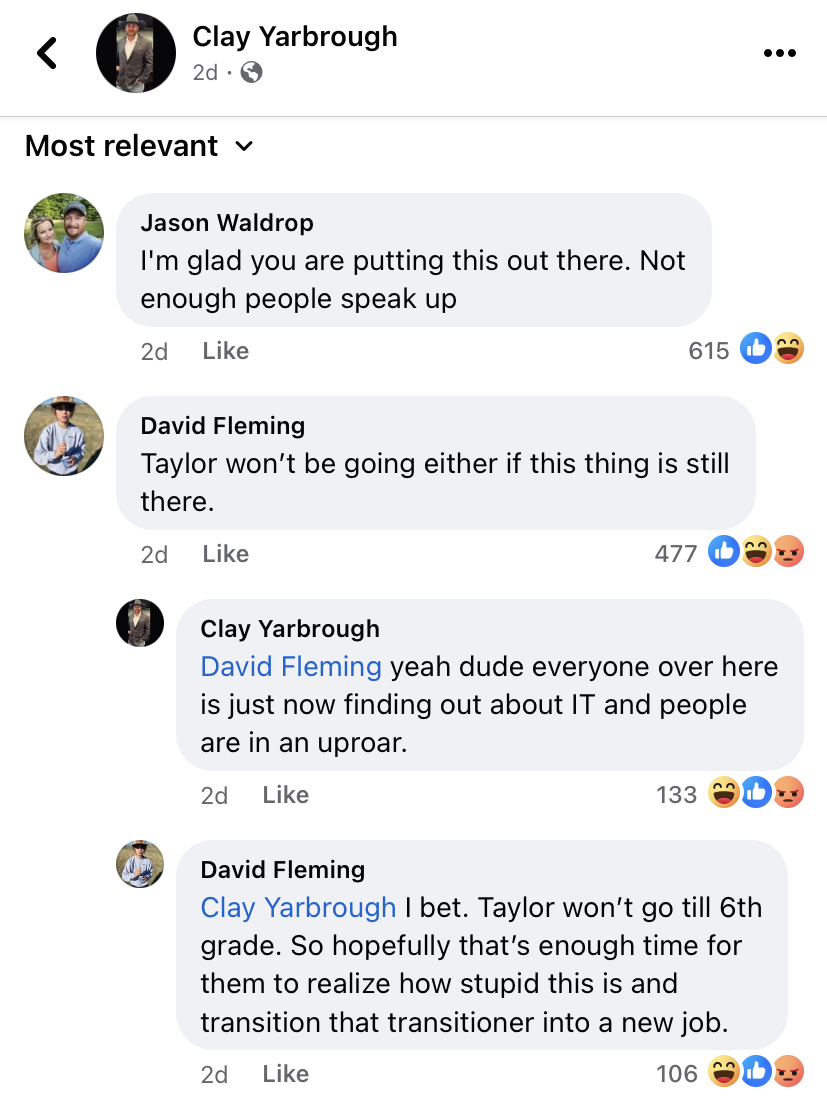Like David Fleming's Taylor comment
Viewport: 827px width, 1096px height.
click(x=225, y=554)
